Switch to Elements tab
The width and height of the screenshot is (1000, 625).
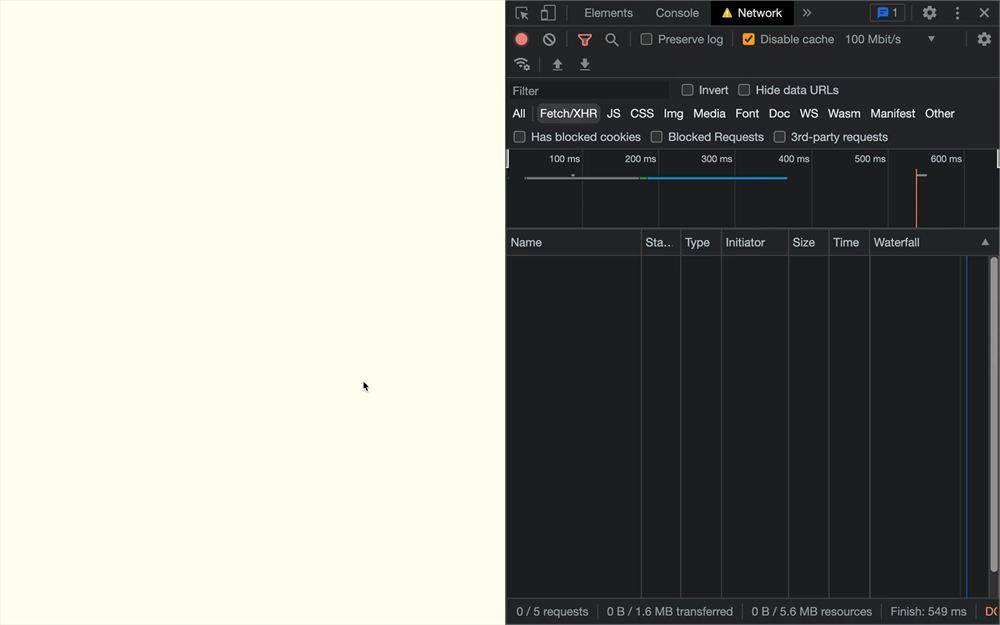(608, 13)
